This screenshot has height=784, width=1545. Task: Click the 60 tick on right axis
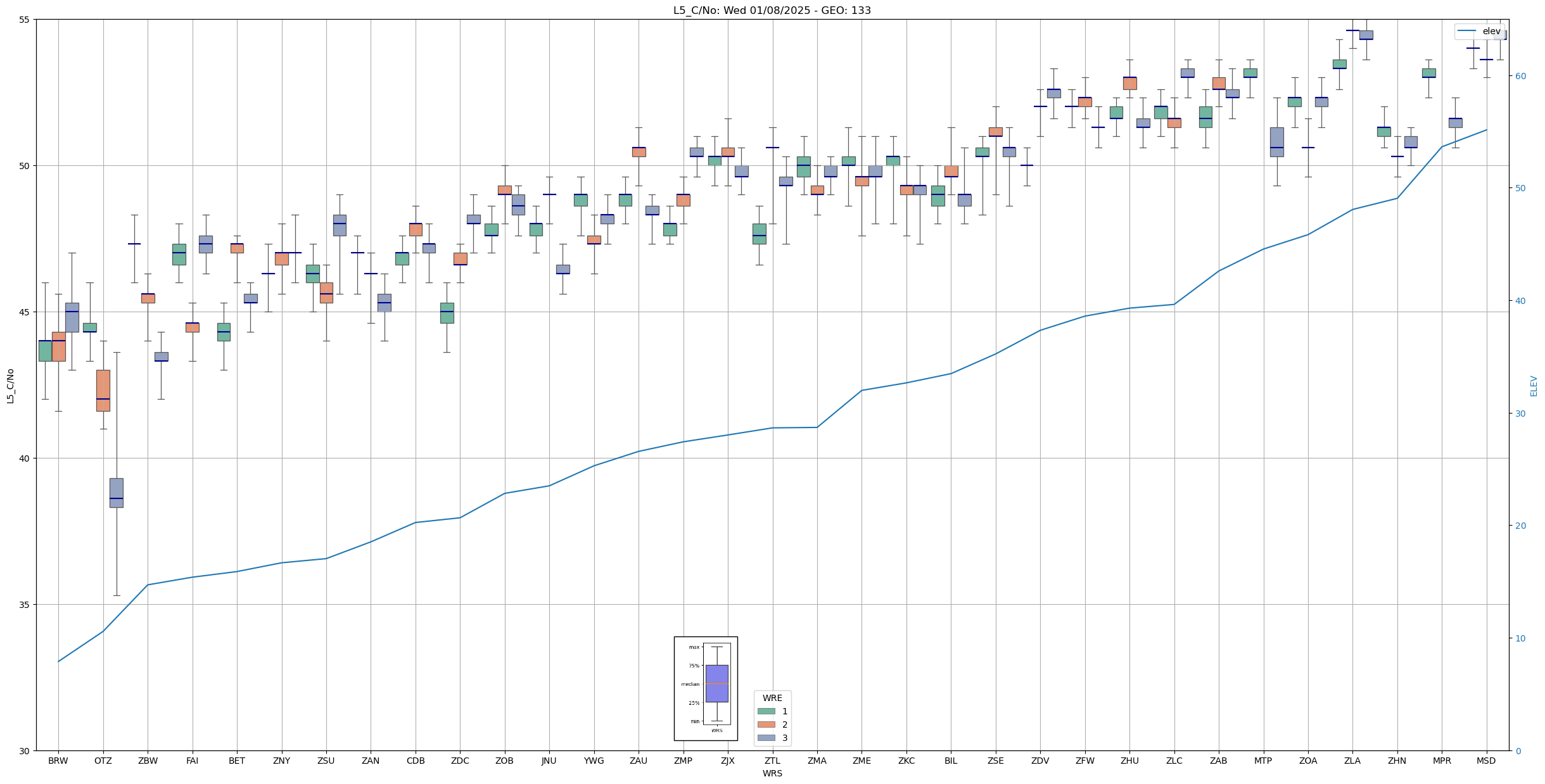(1520, 76)
